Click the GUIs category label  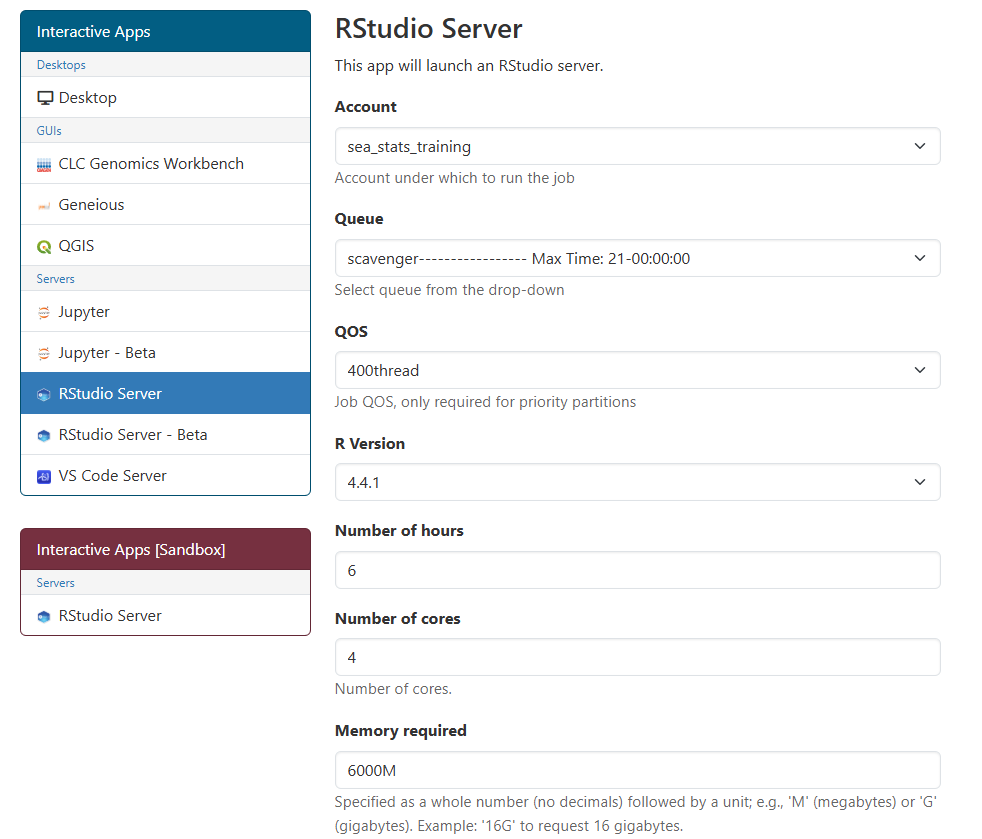tap(49, 130)
